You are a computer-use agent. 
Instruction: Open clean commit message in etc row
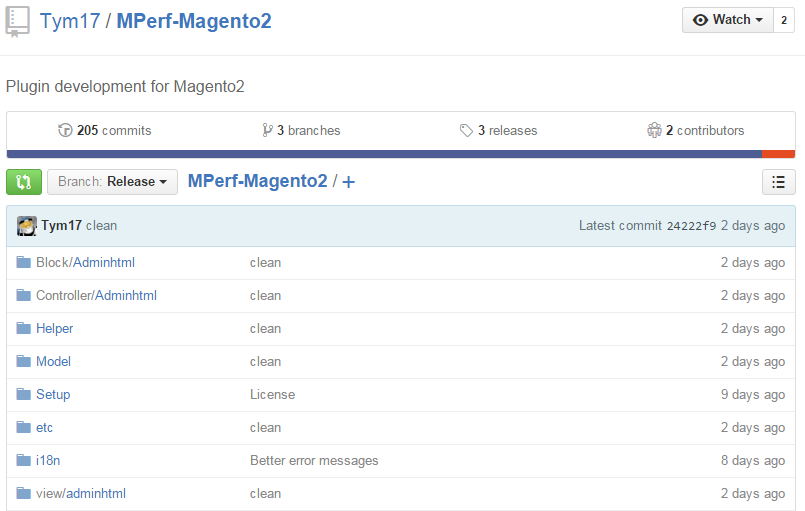click(265, 427)
